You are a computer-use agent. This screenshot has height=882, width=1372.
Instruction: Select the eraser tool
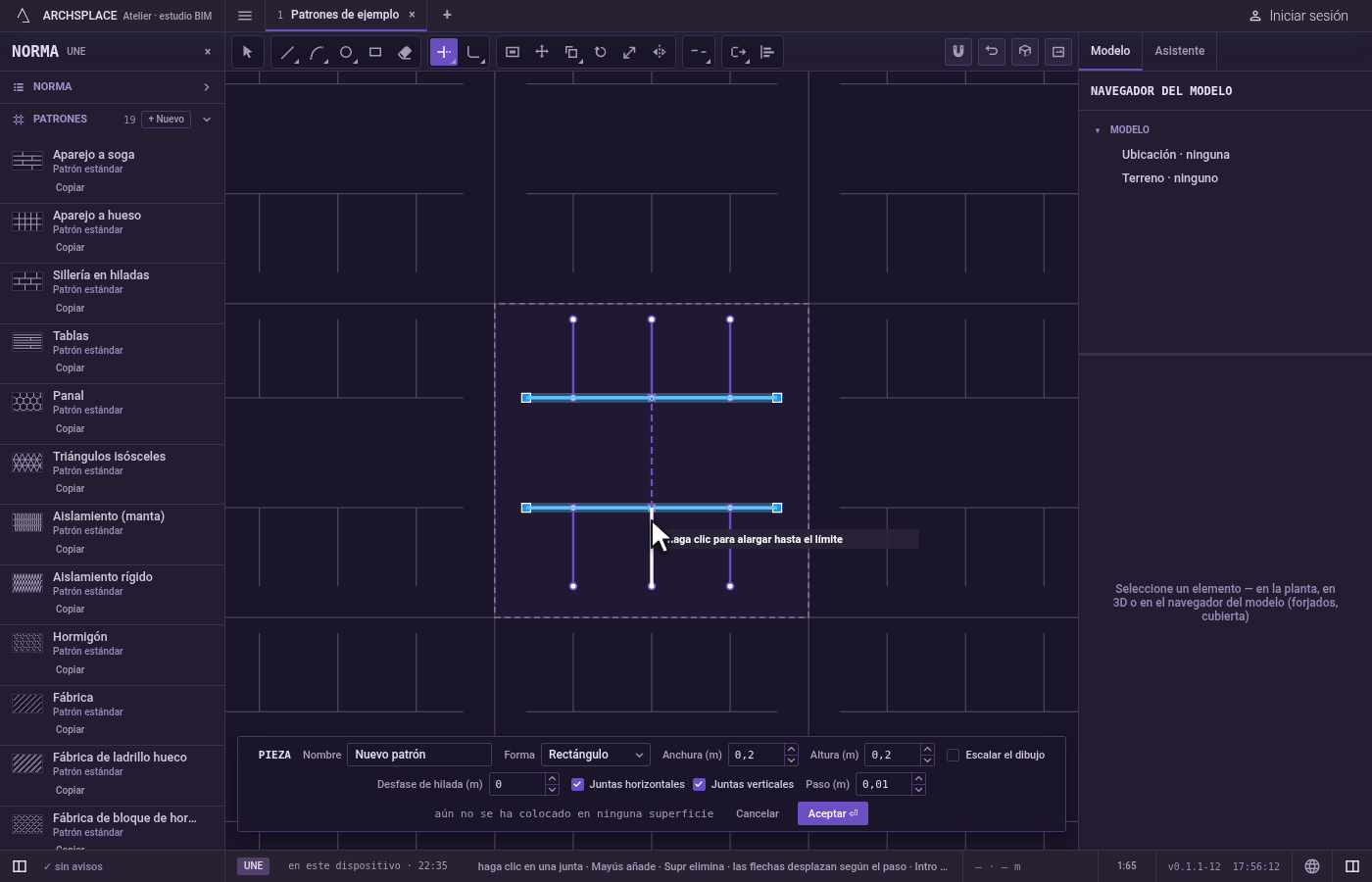405,52
